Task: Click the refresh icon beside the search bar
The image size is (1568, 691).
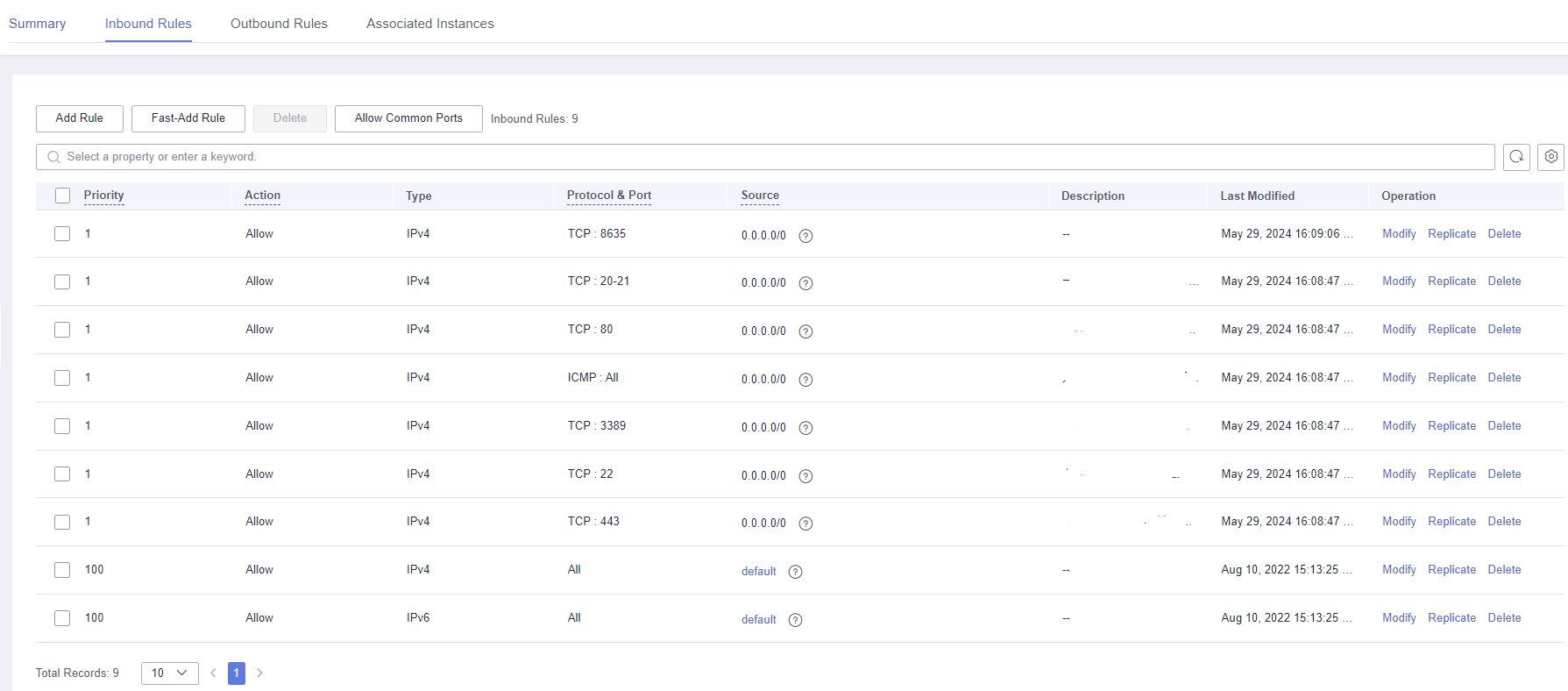Action: click(1516, 157)
